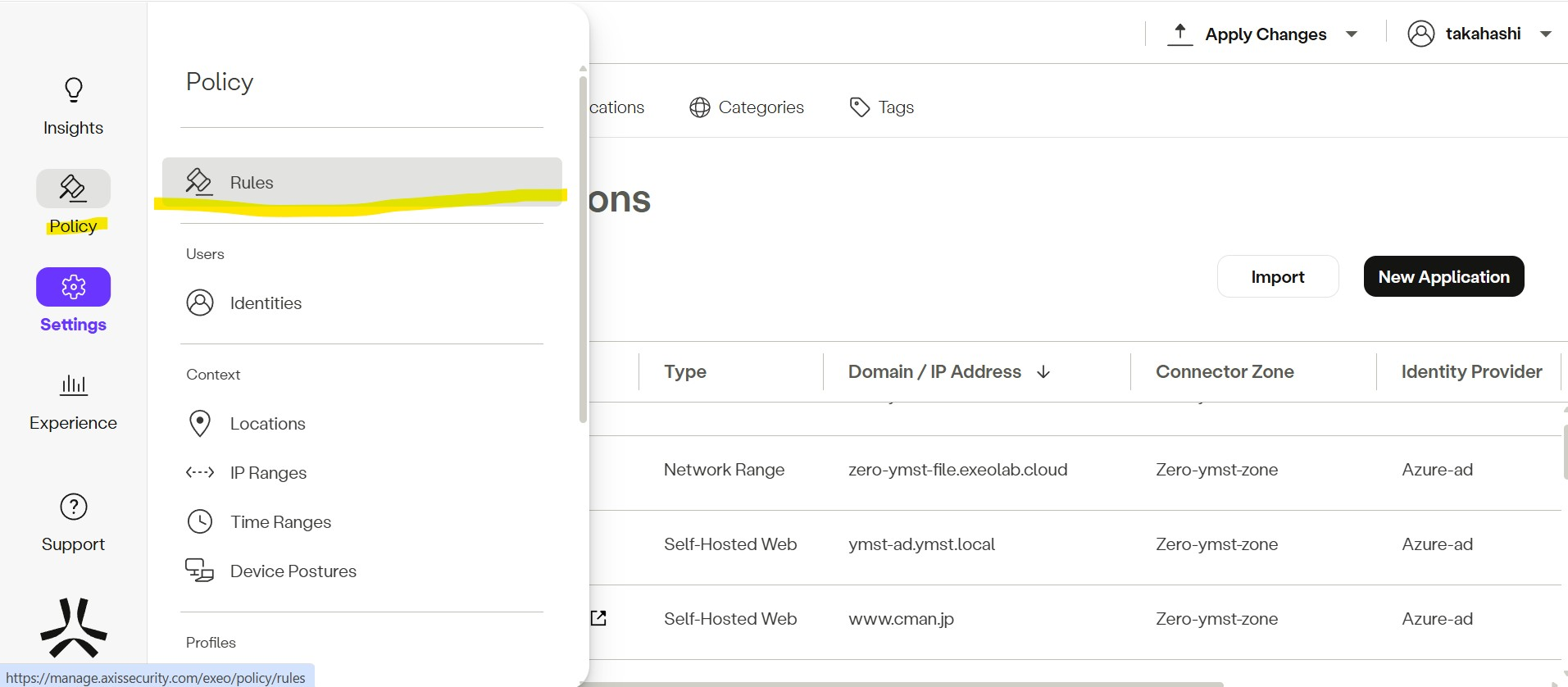Click the Support question mark icon

click(73, 507)
